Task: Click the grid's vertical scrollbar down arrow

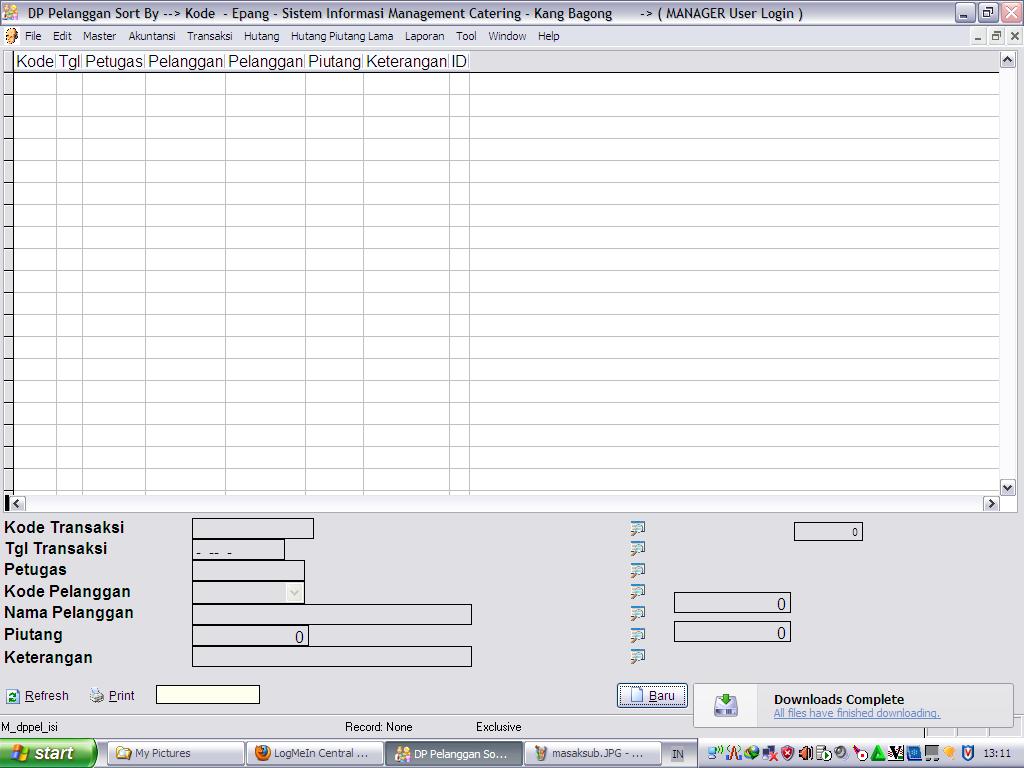Action: pos(1007,487)
